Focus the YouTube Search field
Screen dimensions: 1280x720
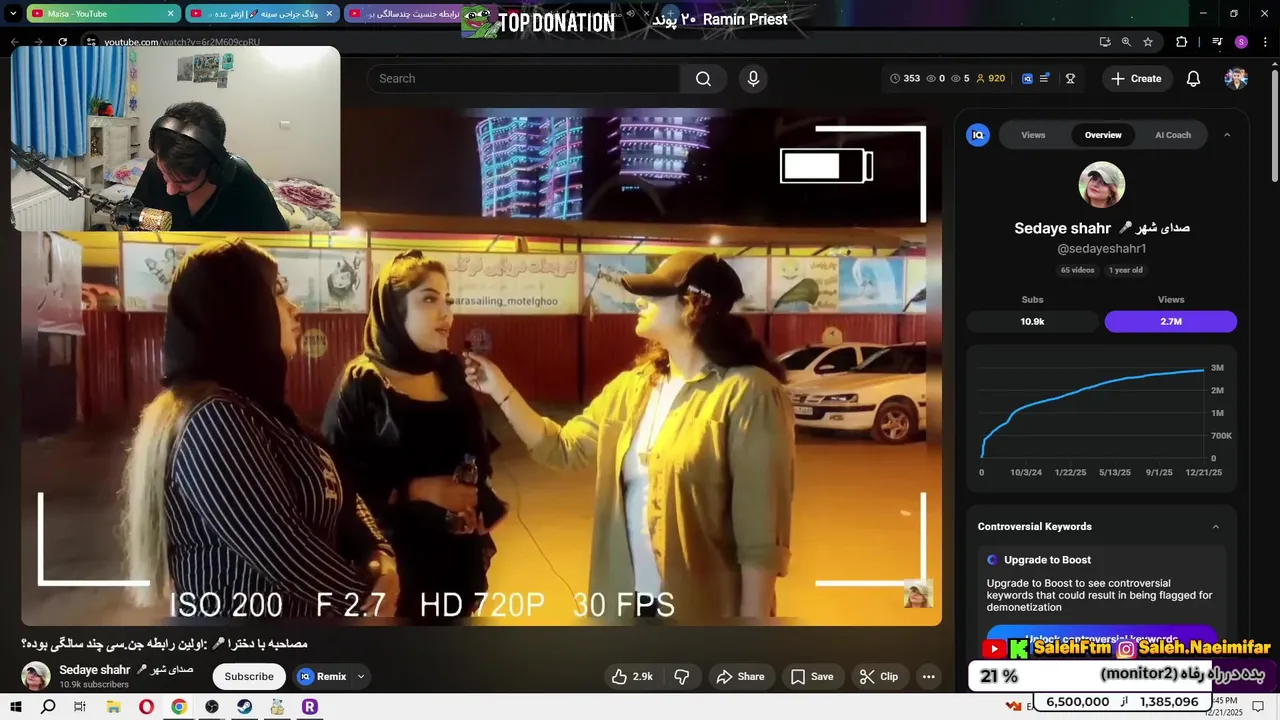(523, 79)
